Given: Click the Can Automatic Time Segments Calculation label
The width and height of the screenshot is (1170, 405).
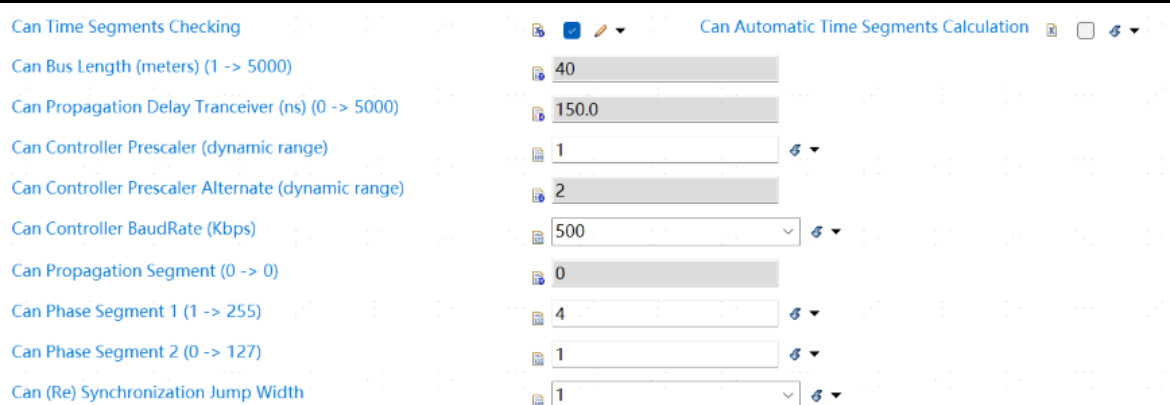Looking at the screenshot, I should pos(864,28).
